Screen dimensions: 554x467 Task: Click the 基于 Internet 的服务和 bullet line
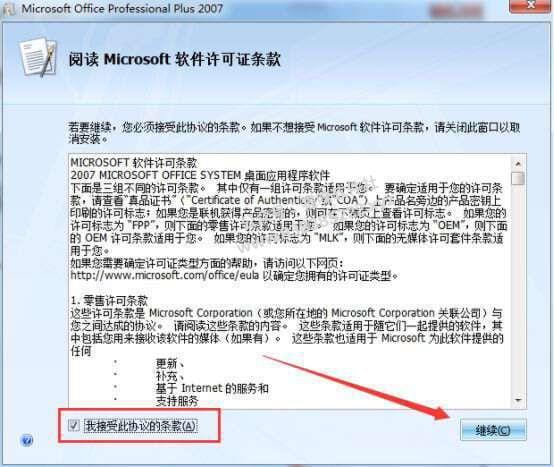212,388
